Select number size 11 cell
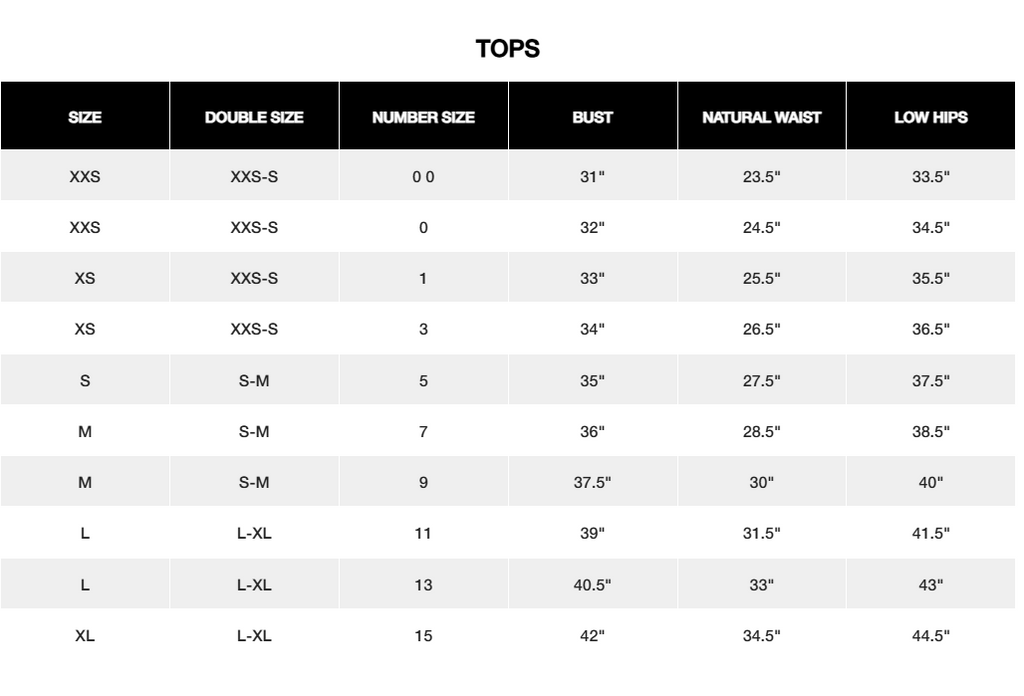This screenshot has width=1024, height=696. pos(423,533)
